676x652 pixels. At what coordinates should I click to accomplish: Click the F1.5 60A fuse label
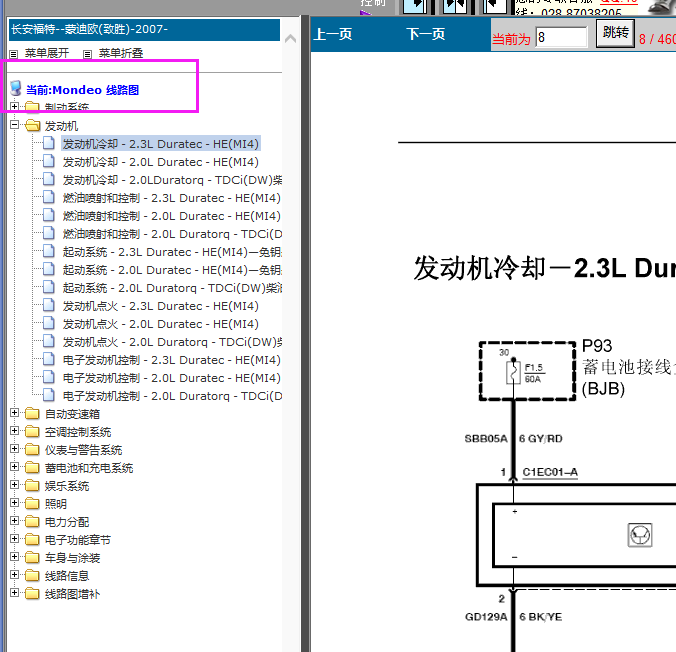click(534, 373)
